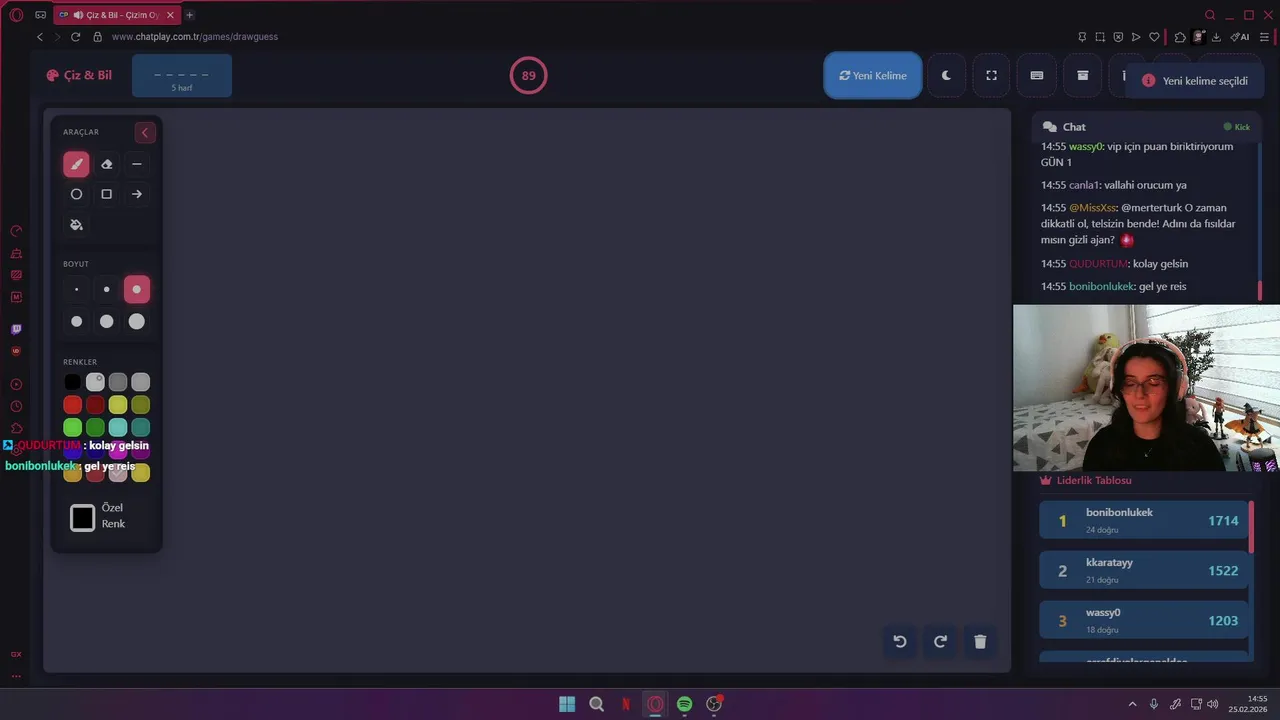
Task: Click the wassy0 leaderboard row
Action: 1144,620
